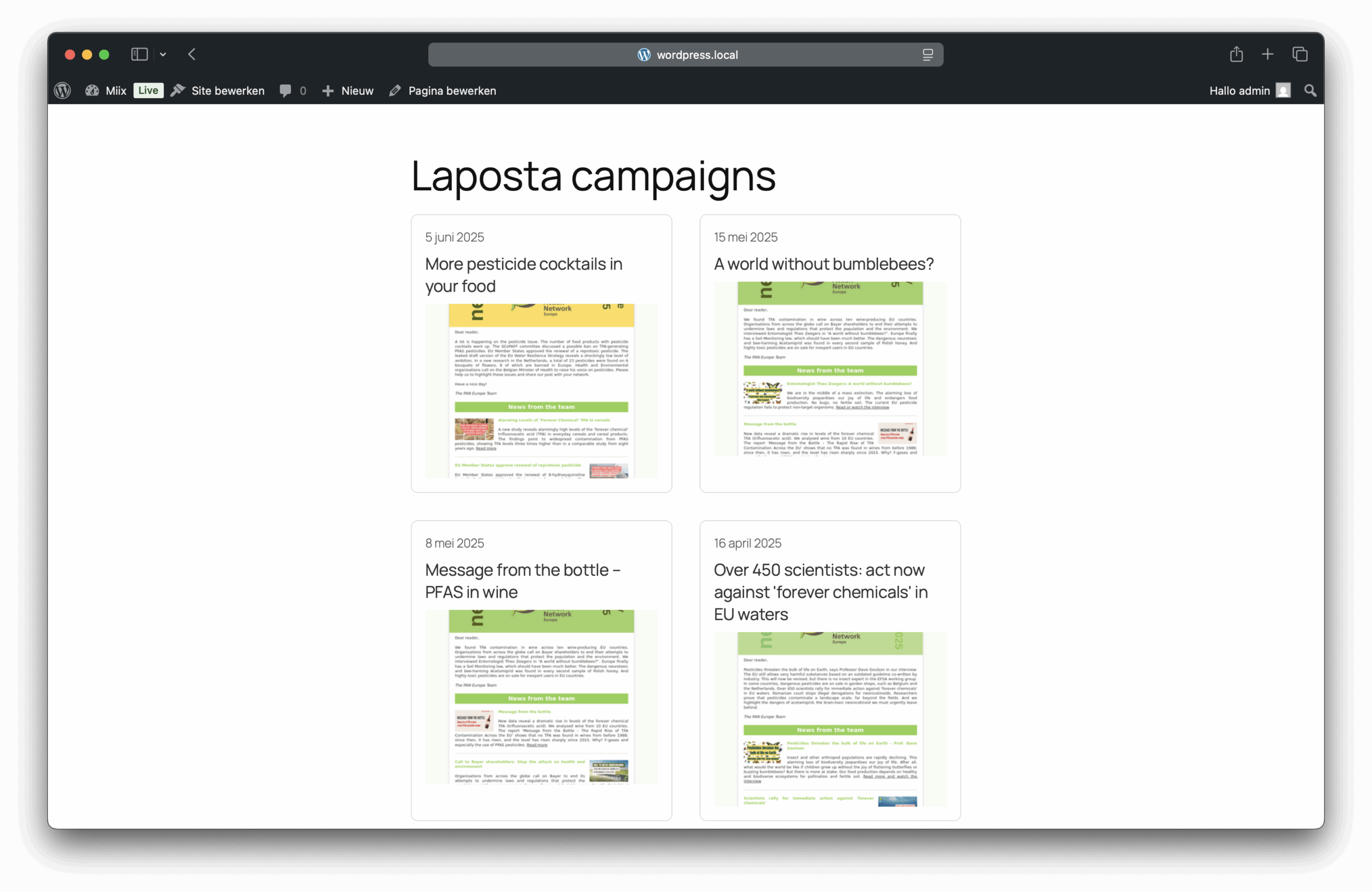The height and width of the screenshot is (892, 1372).
Task: Click the Safari share icon
Action: pos(1236,54)
